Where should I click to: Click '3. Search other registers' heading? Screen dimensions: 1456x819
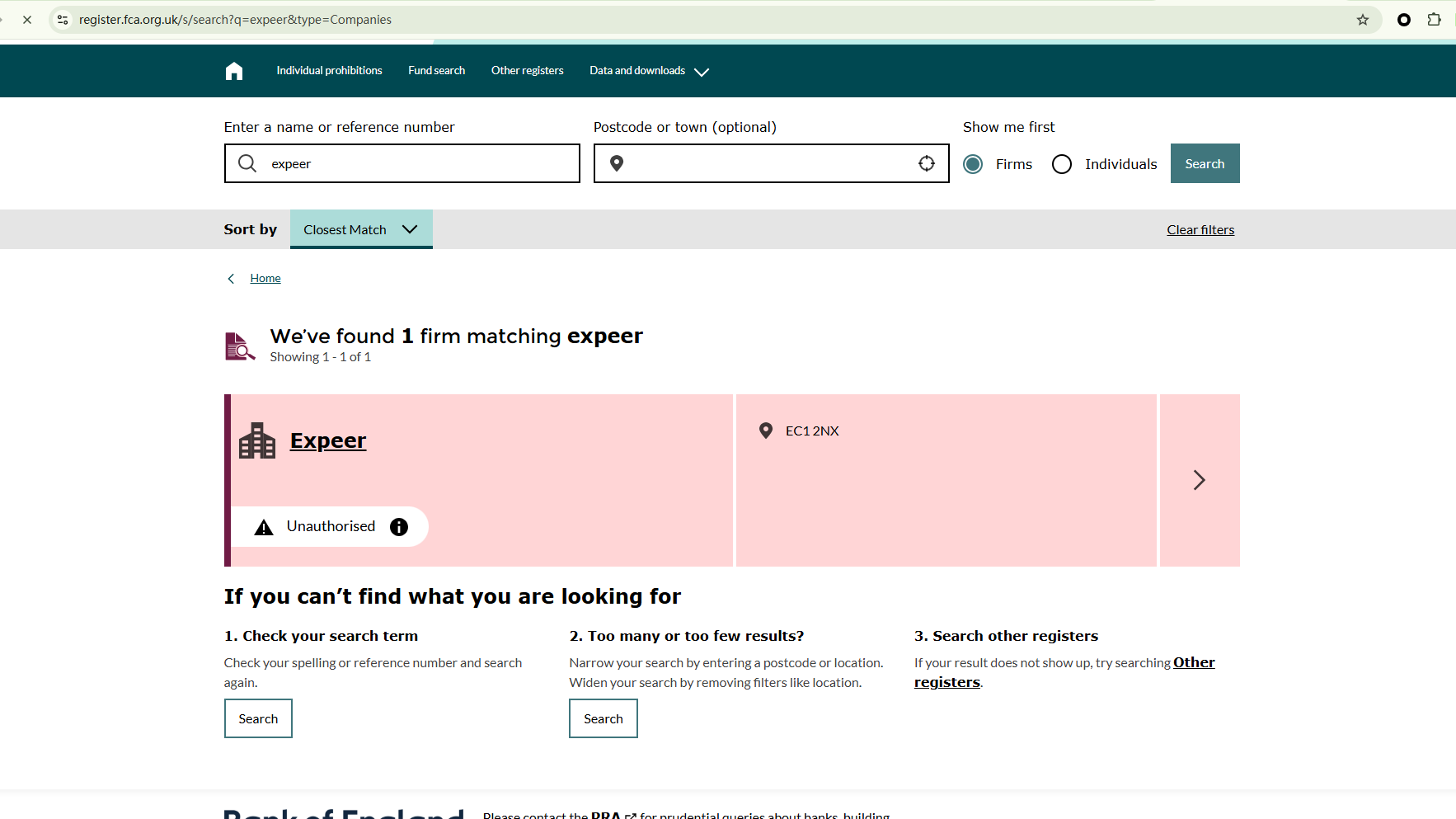coord(1006,636)
